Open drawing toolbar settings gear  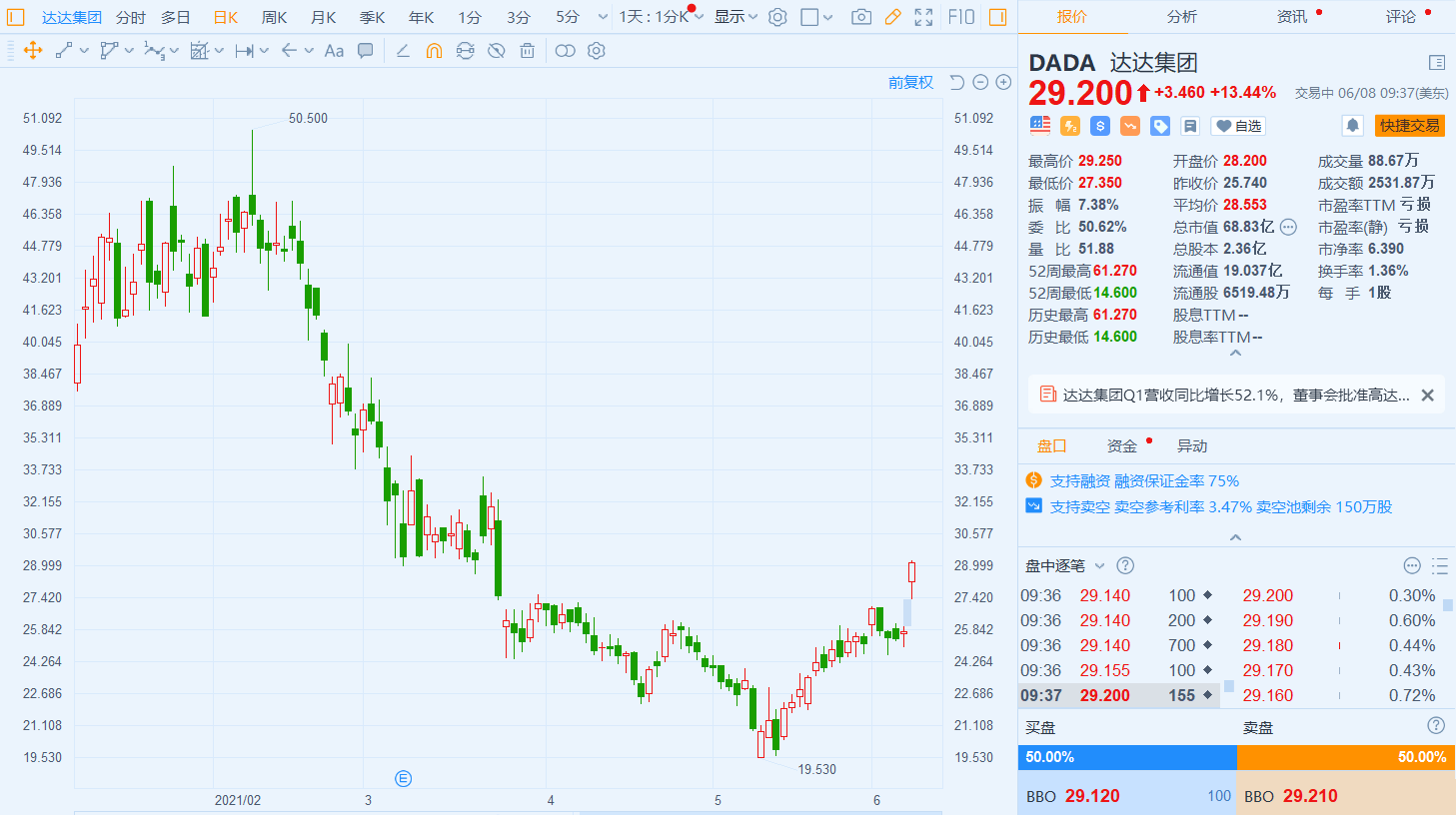(597, 51)
